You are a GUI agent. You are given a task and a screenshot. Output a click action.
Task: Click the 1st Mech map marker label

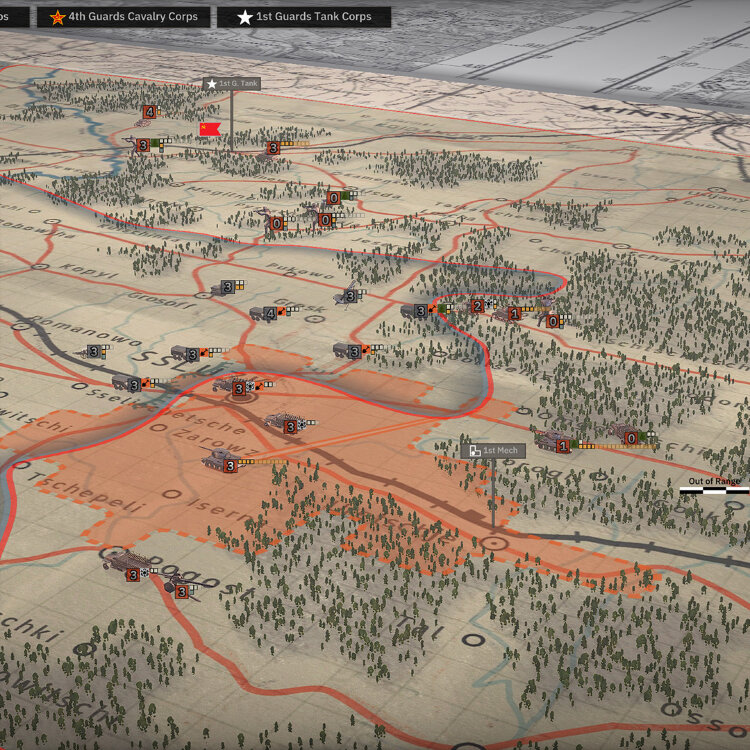click(493, 451)
